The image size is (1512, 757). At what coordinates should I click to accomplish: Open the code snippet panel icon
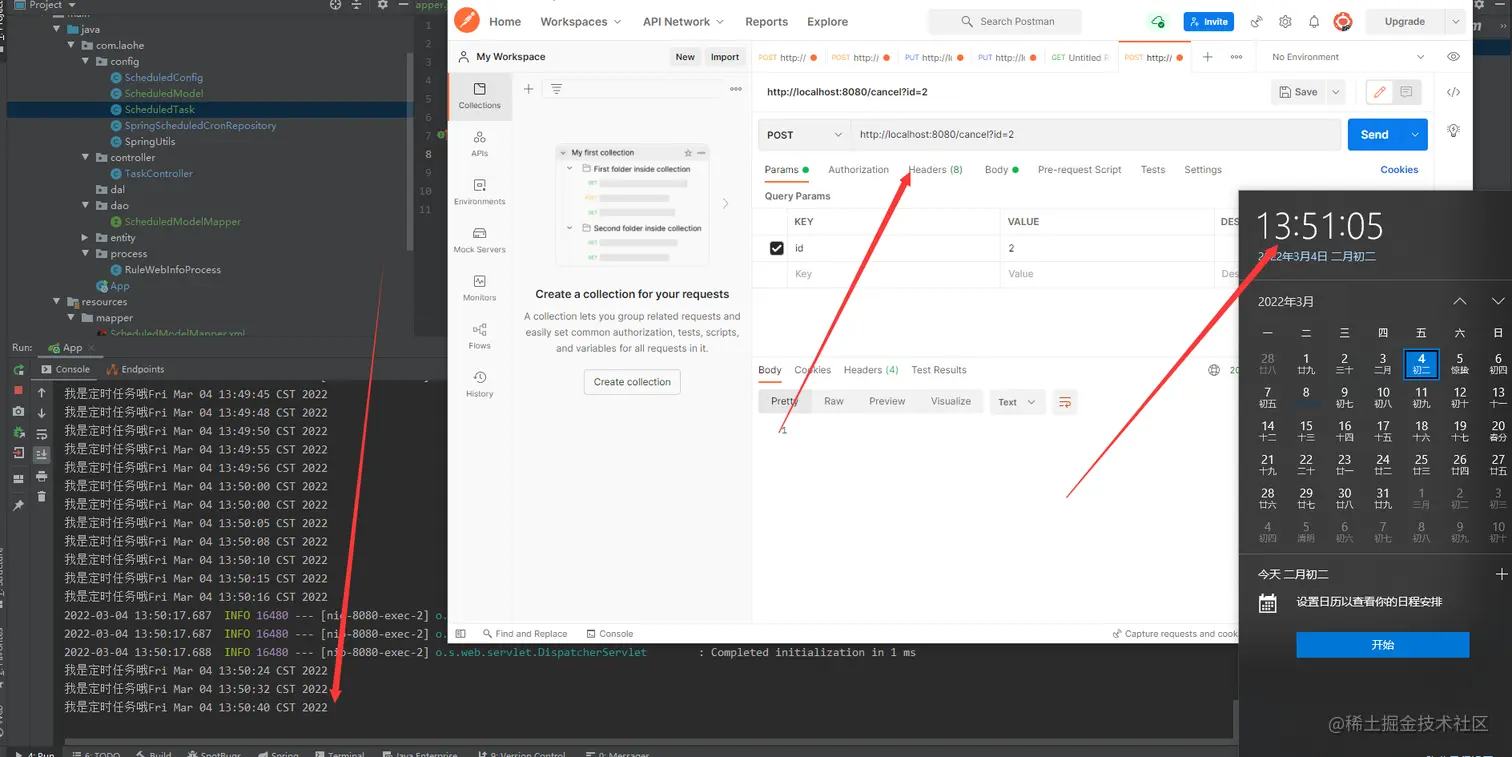point(1453,92)
